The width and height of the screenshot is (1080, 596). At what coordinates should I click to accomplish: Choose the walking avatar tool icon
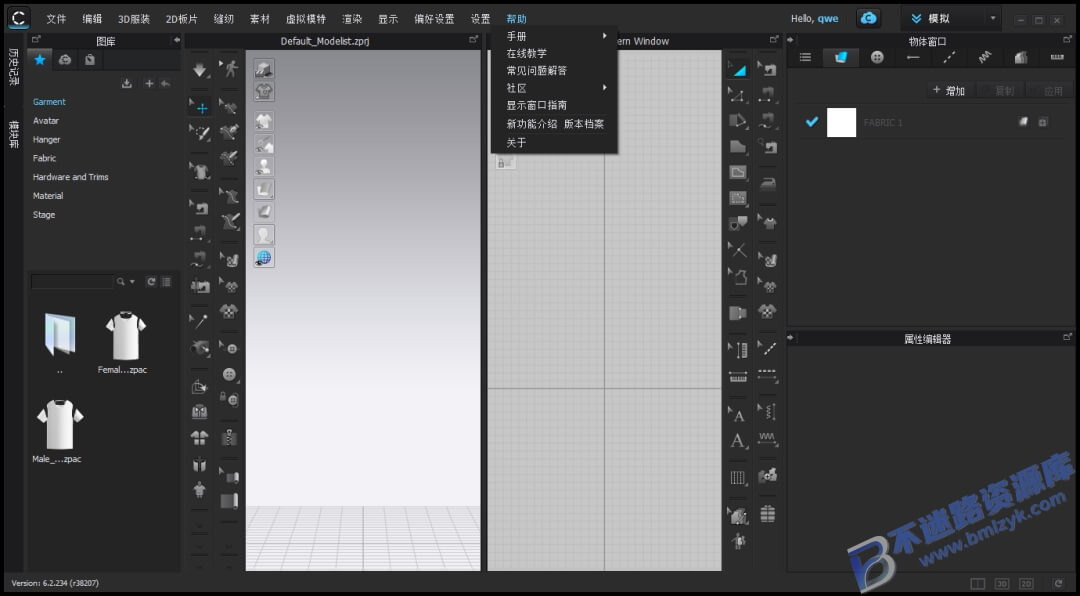click(x=229, y=68)
